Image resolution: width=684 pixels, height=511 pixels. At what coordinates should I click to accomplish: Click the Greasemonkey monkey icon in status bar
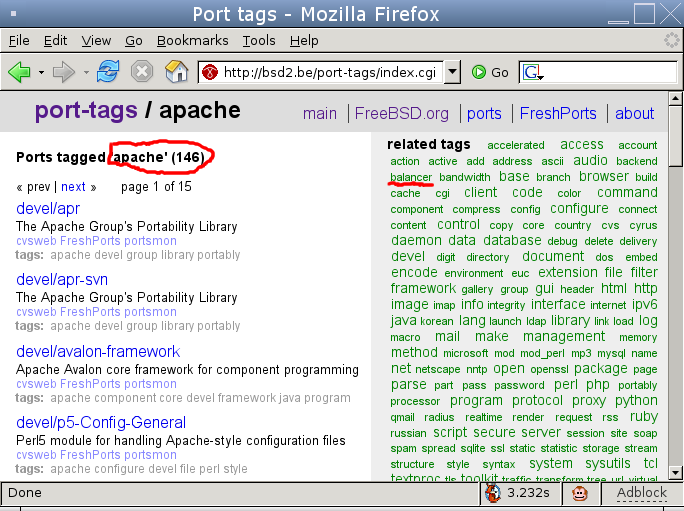(579, 493)
